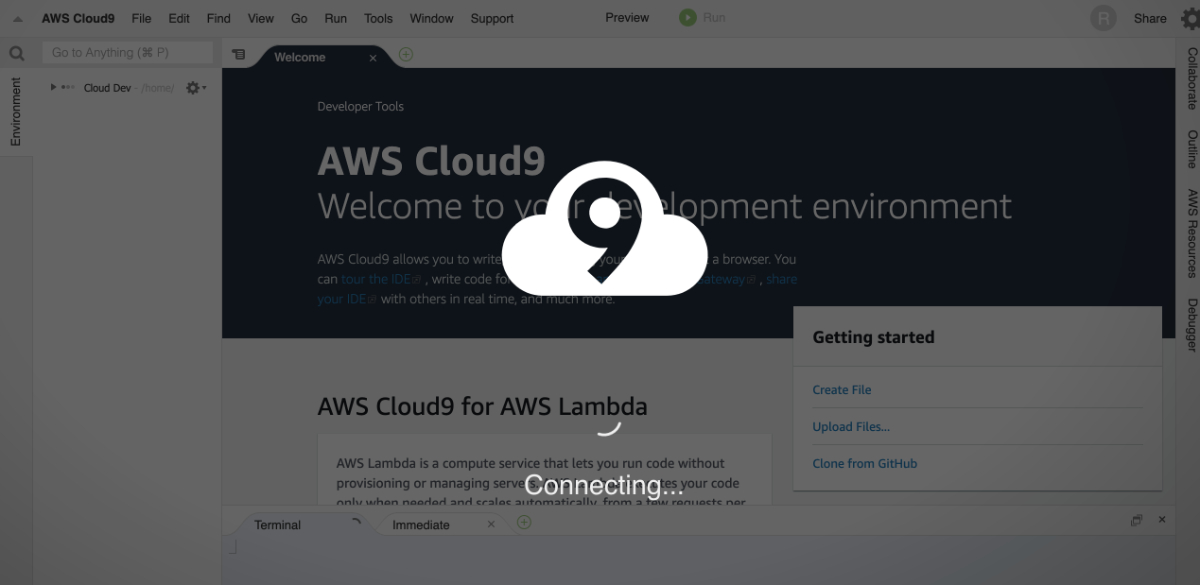The image size is (1200, 585).
Task: Close the Welcome tab
Action: [x=373, y=58]
